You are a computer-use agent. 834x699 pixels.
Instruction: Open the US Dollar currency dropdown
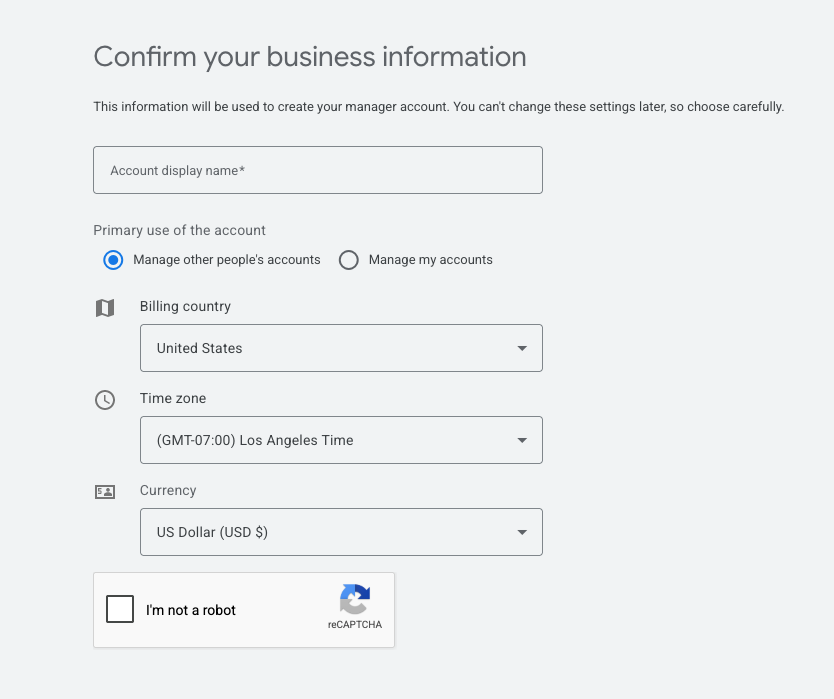coord(341,532)
